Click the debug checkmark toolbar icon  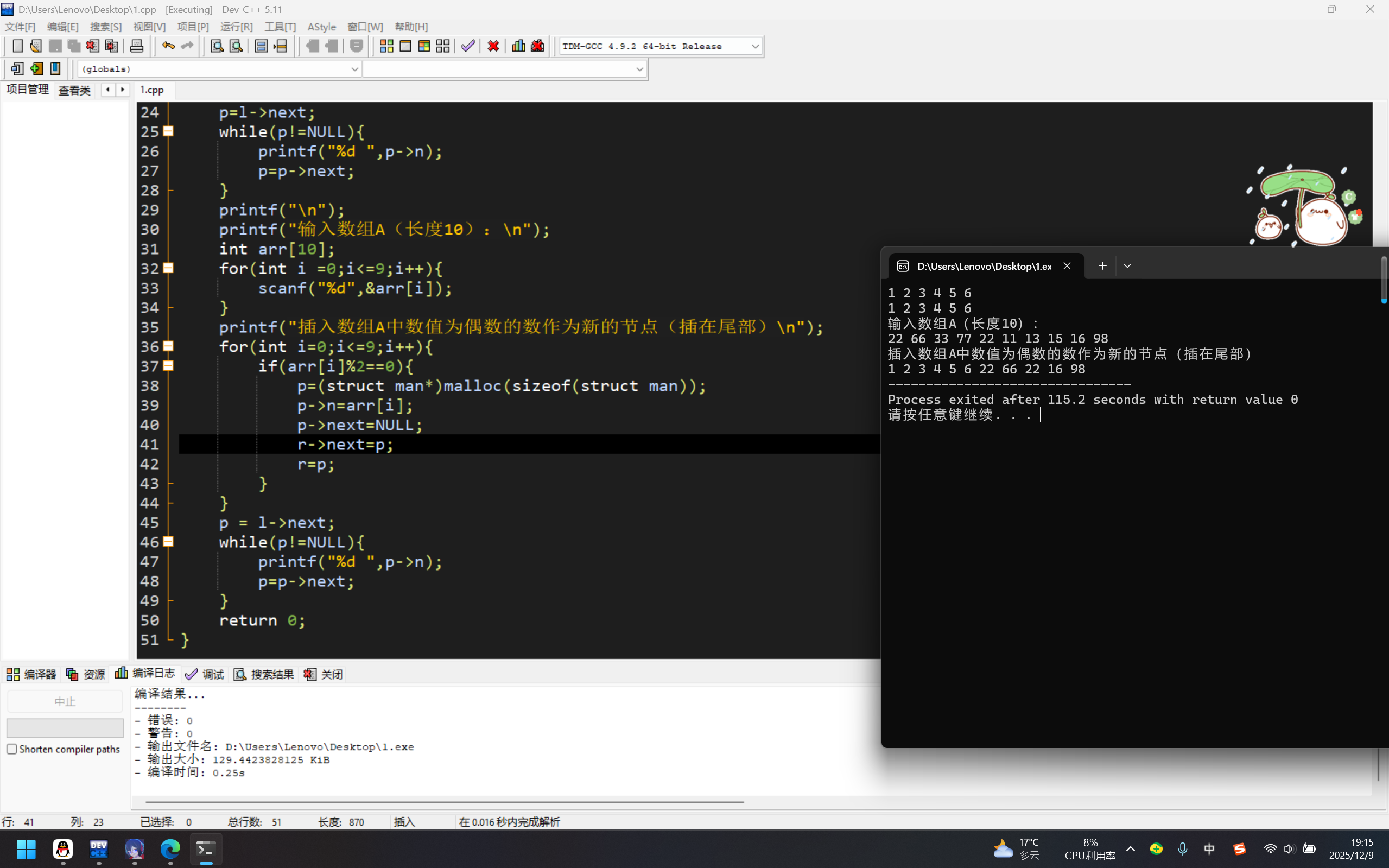[x=468, y=46]
